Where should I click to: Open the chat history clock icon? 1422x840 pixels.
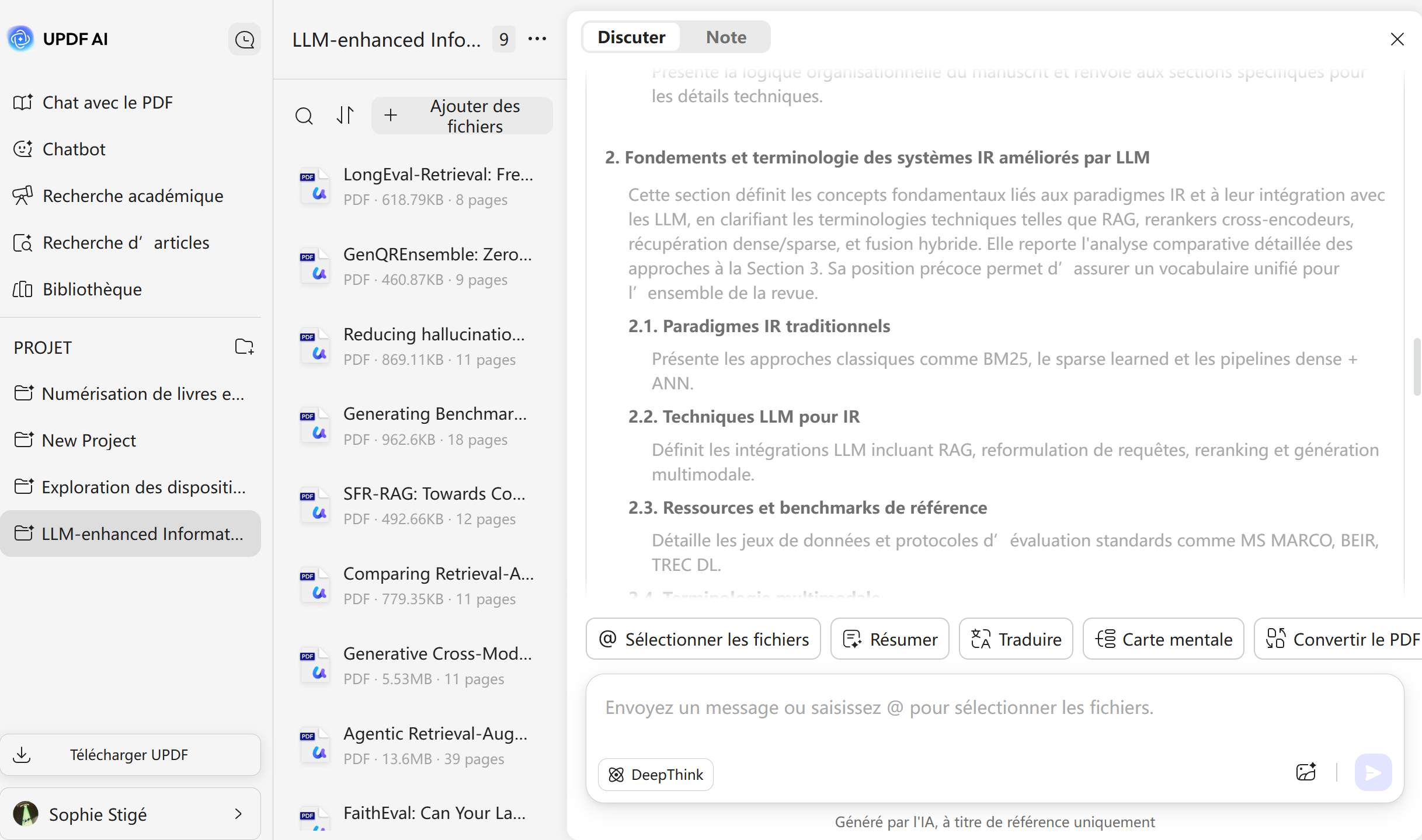click(x=244, y=40)
